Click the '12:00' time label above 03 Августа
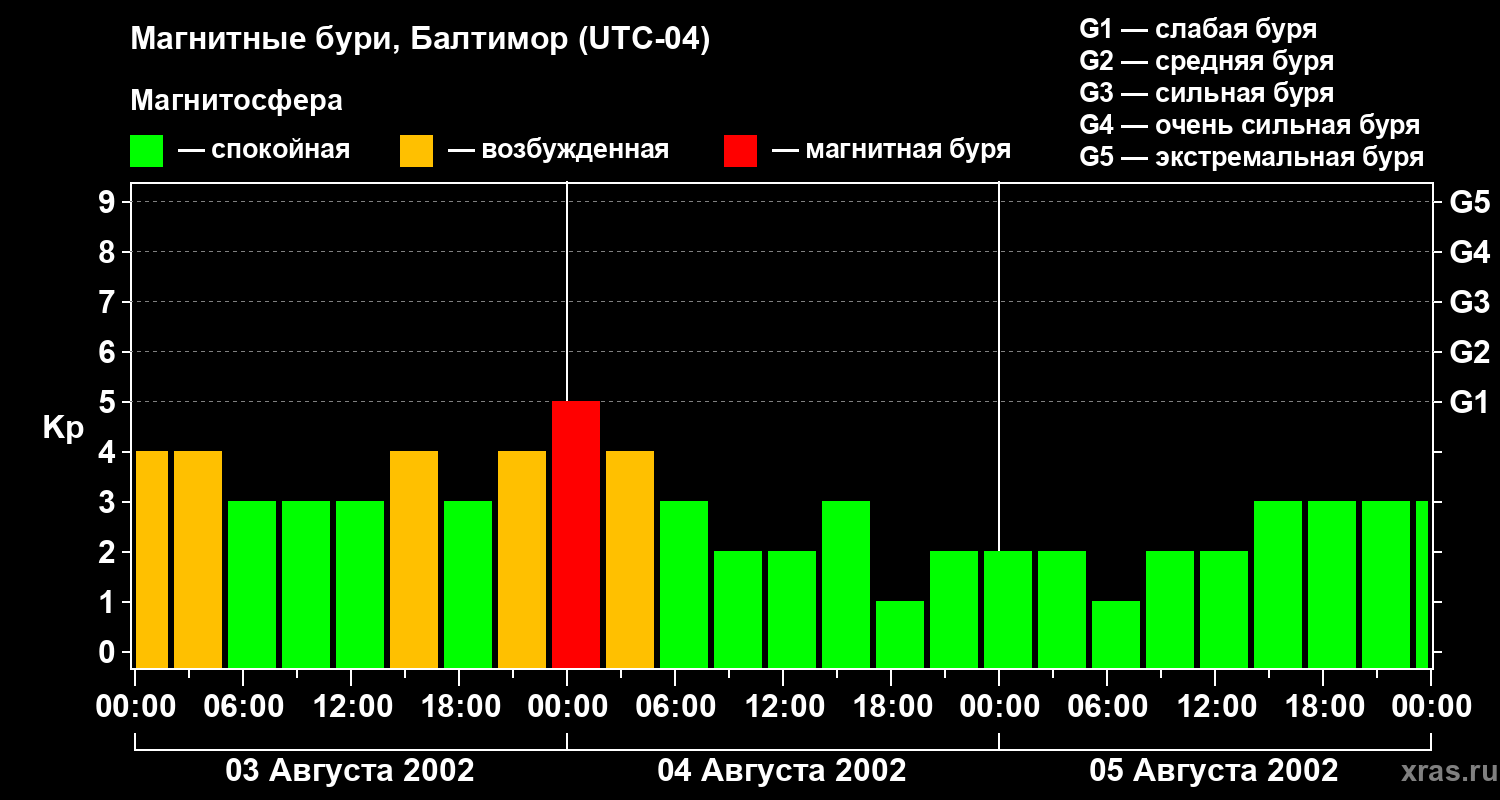 (351, 707)
